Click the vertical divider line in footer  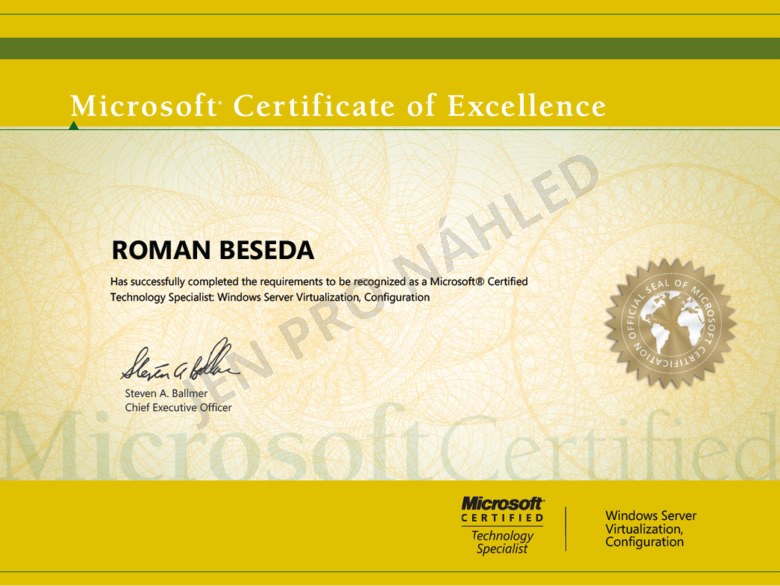tap(566, 528)
